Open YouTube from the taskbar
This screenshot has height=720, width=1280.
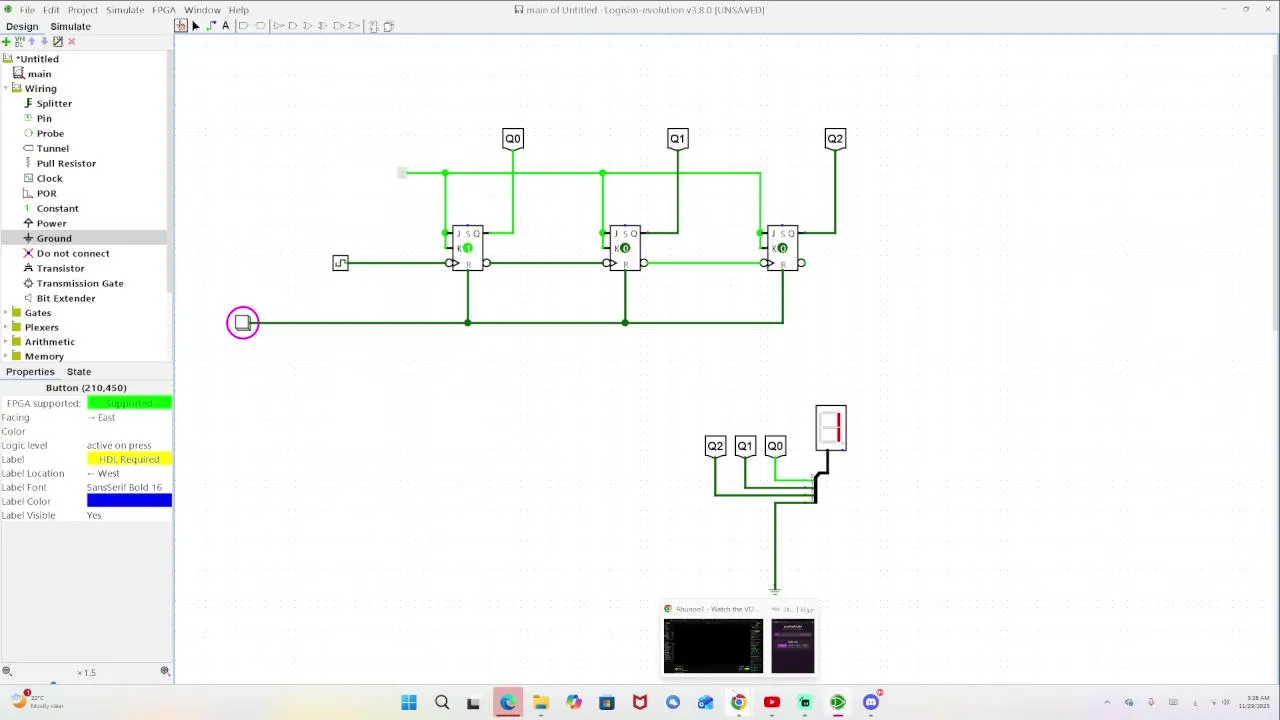[771, 703]
